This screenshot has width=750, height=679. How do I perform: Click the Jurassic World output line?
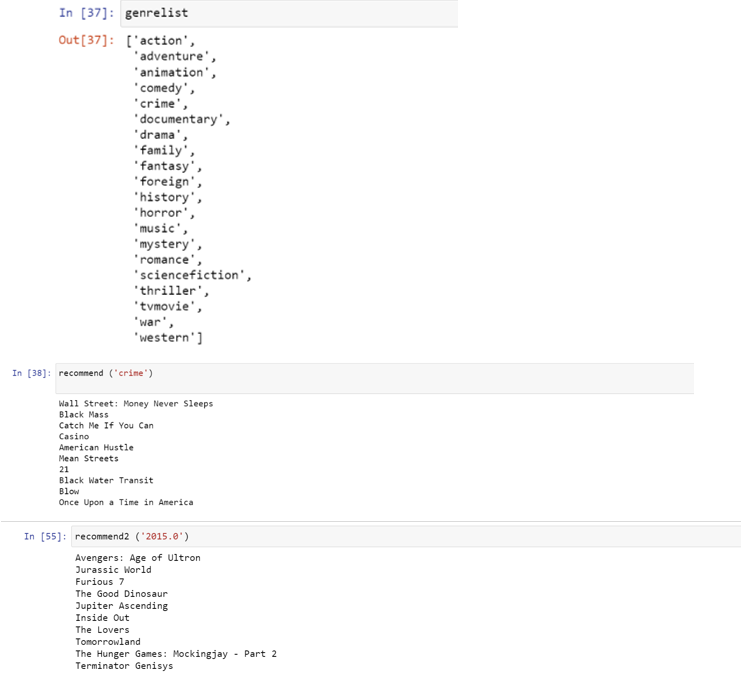pos(113,570)
